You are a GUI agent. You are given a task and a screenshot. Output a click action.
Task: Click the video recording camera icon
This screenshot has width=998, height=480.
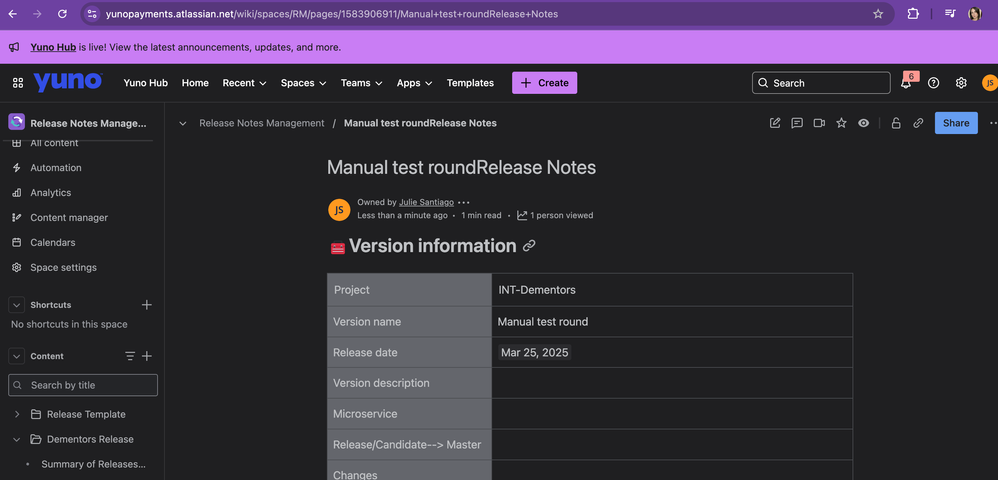click(819, 123)
